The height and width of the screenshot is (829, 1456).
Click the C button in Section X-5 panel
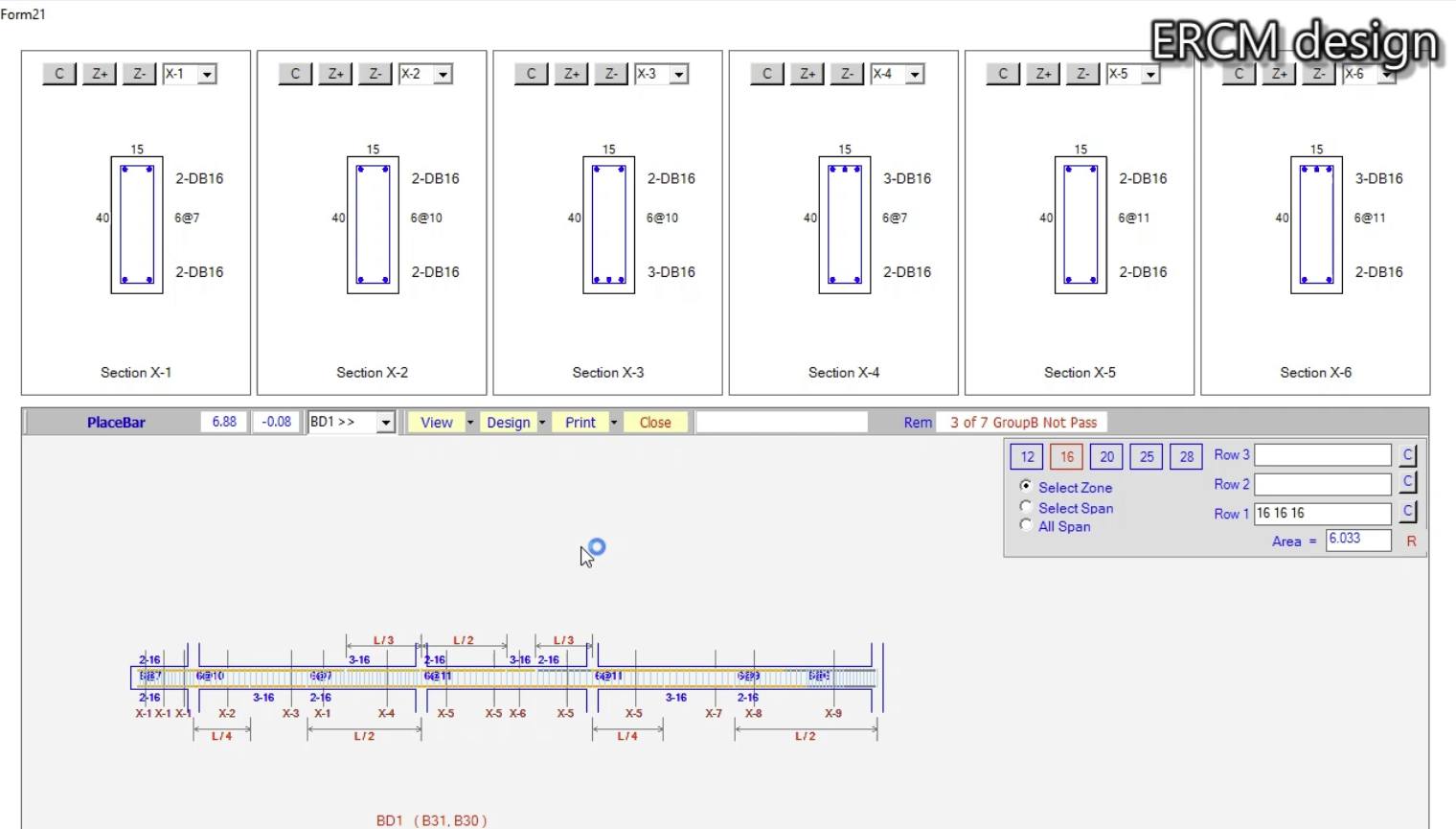[x=1003, y=74]
